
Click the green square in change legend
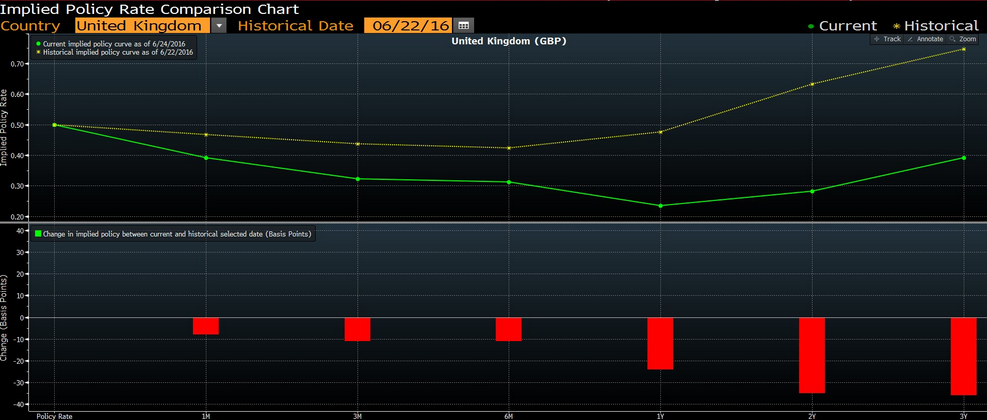[39, 234]
